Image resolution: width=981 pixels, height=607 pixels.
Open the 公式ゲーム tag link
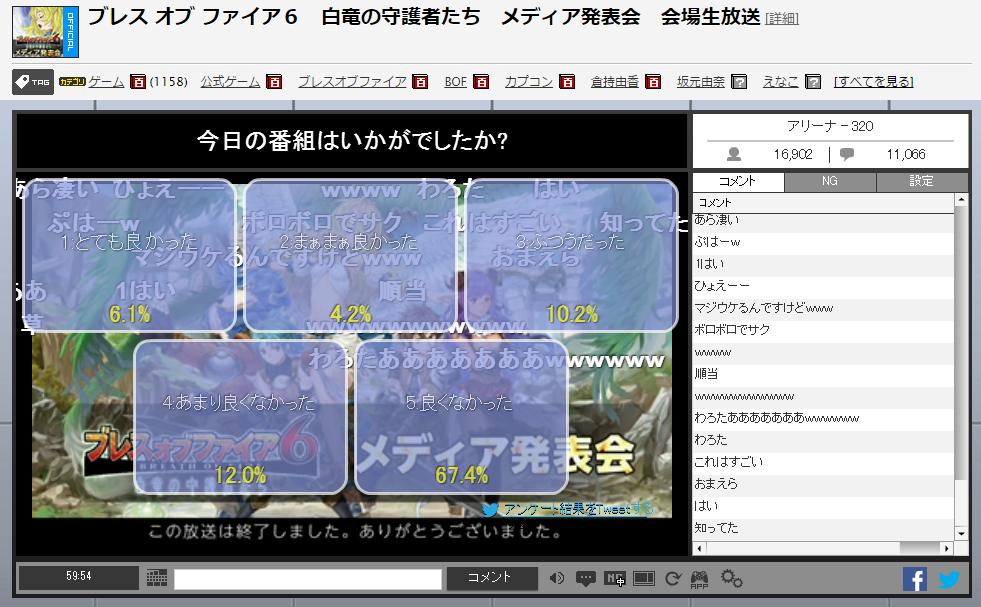(x=230, y=82)
